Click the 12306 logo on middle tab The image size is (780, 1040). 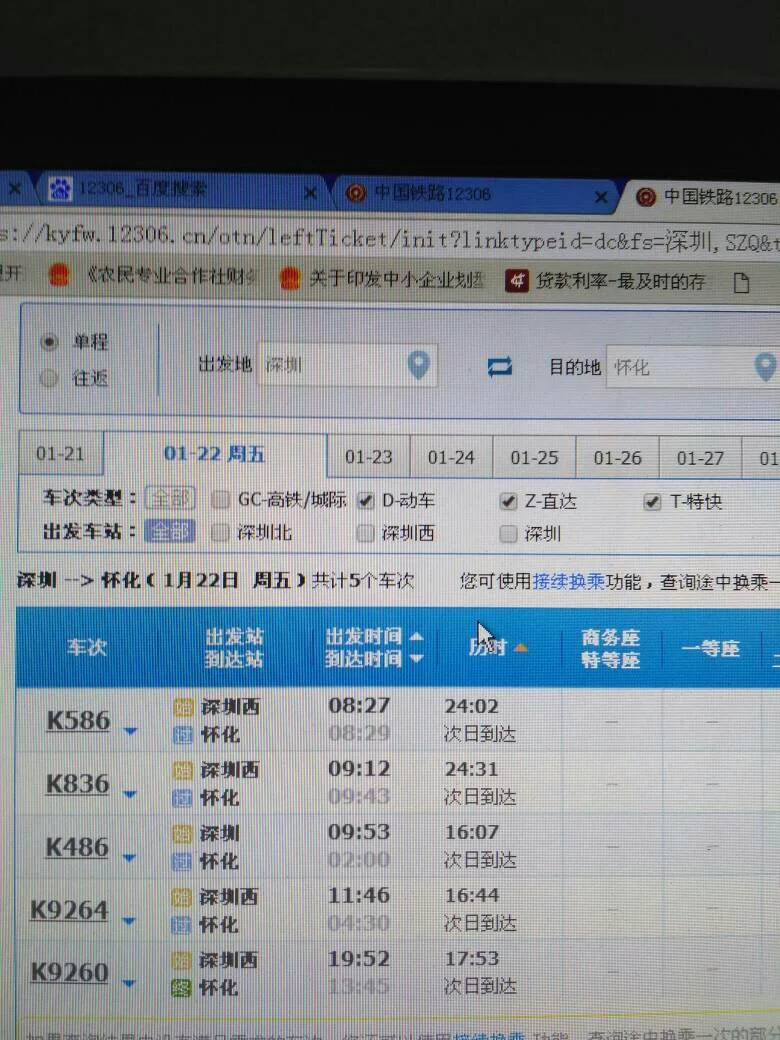point(356,193)
